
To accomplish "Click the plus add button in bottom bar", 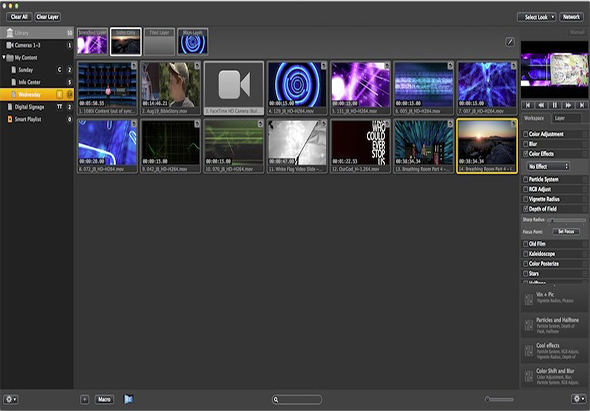I will pos(85,400).
